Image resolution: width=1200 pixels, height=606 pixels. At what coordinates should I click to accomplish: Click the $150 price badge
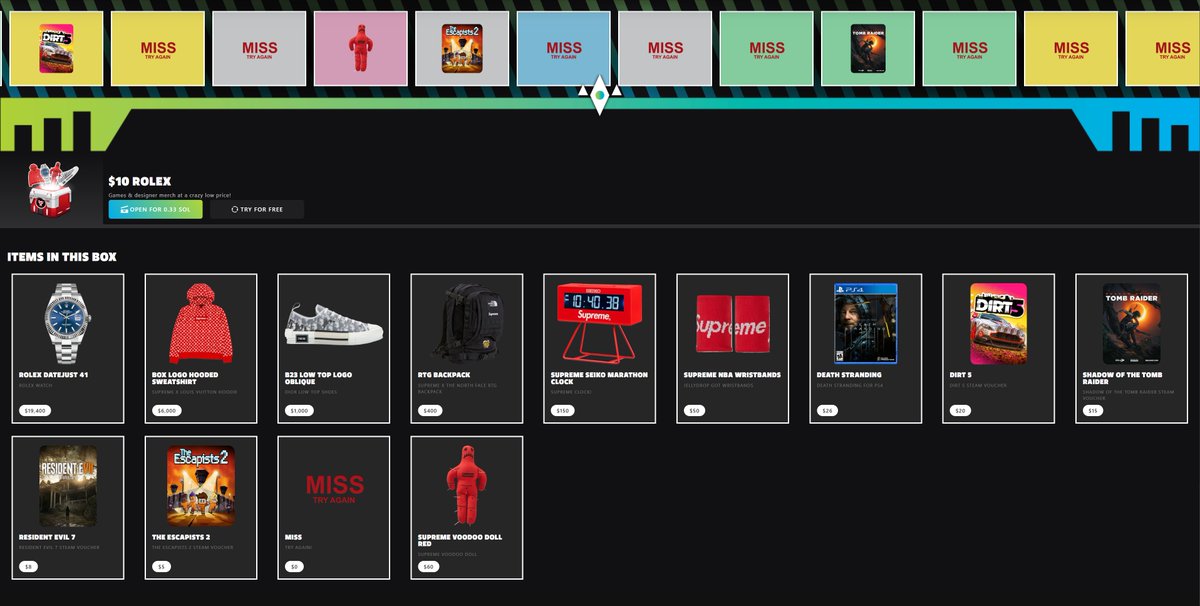click(565, 411)
